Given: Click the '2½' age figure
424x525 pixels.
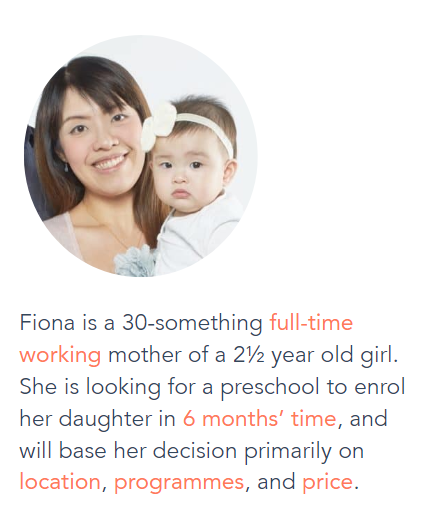Looking at the screenshot, I should pos(249,355).
